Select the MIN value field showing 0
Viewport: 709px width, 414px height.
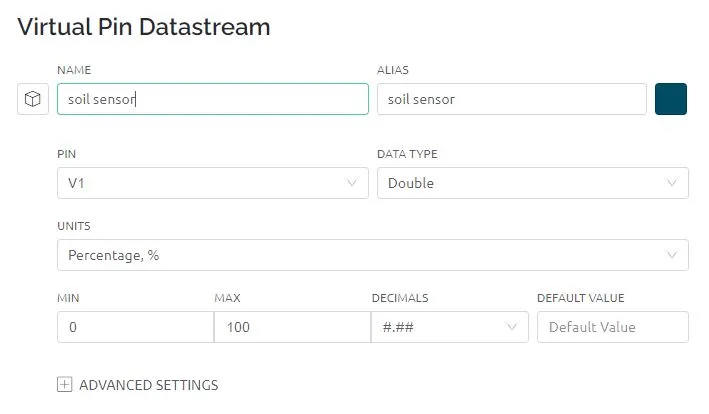[x=135, y=327]
